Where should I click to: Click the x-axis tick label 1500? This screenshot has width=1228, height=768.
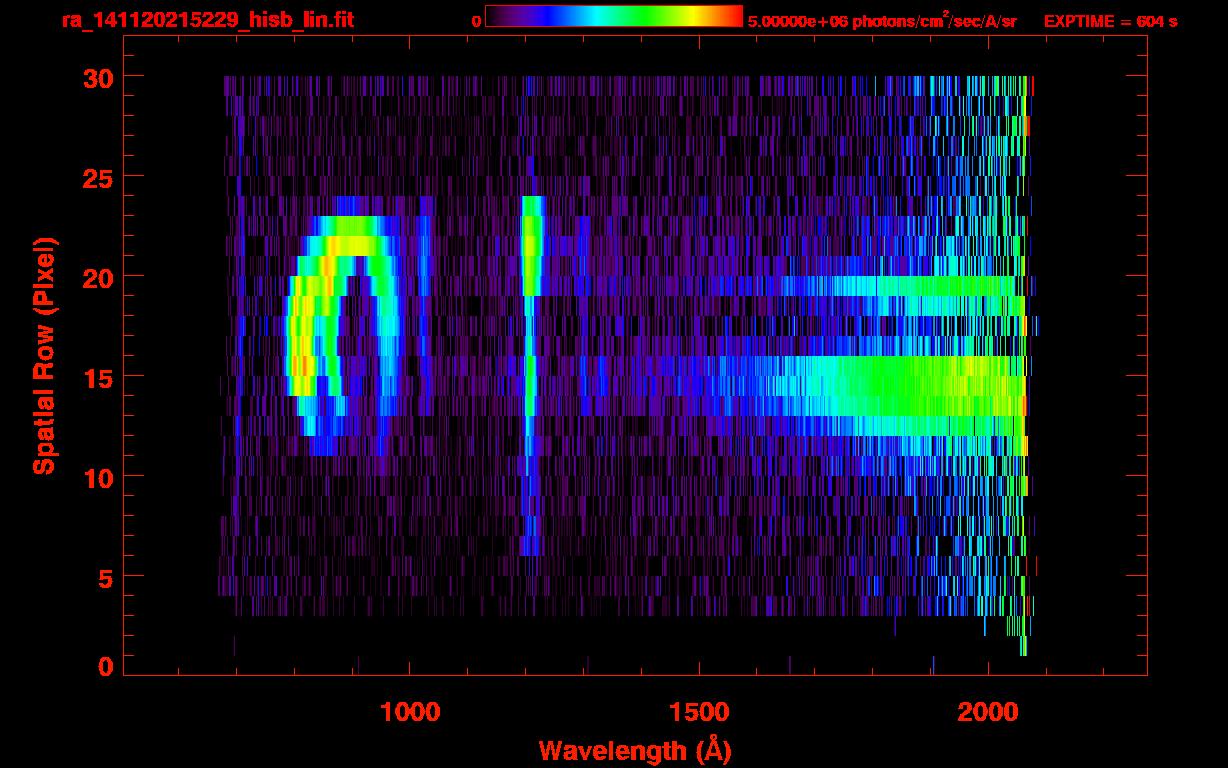click(699, 711)
